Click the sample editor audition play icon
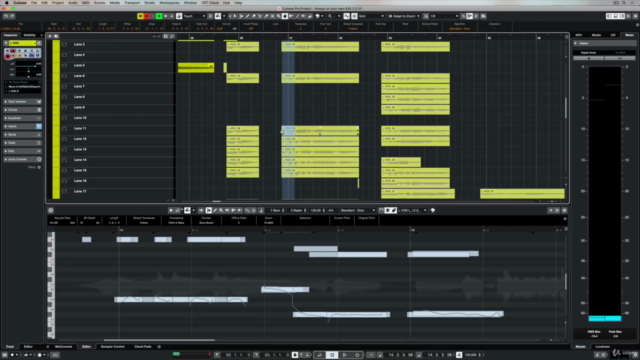The width and height of the screenshot is (640, 360). pyautogui.click(x=171, y=210)
